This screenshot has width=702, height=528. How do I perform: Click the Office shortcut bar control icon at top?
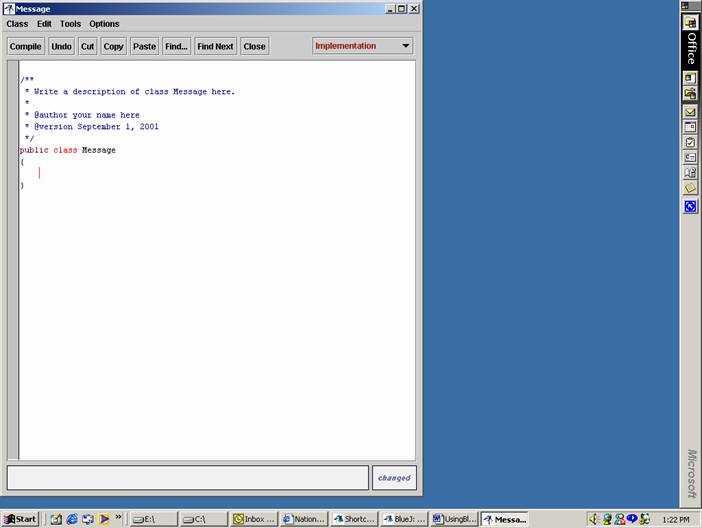685,6
